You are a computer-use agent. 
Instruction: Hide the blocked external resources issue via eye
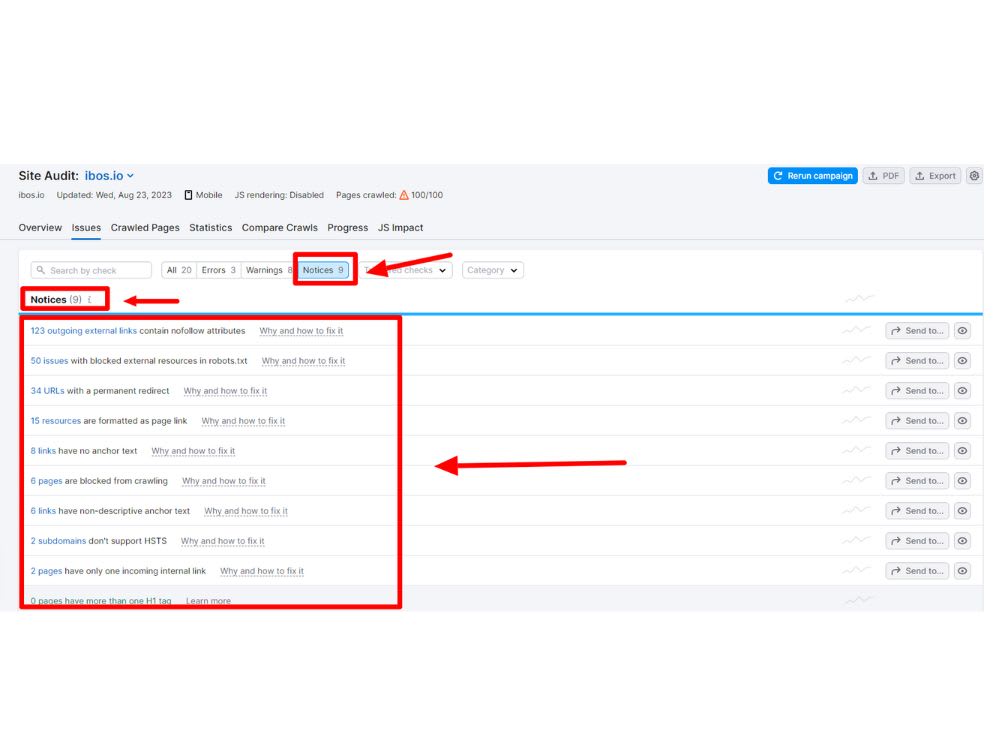click(962, 360)
